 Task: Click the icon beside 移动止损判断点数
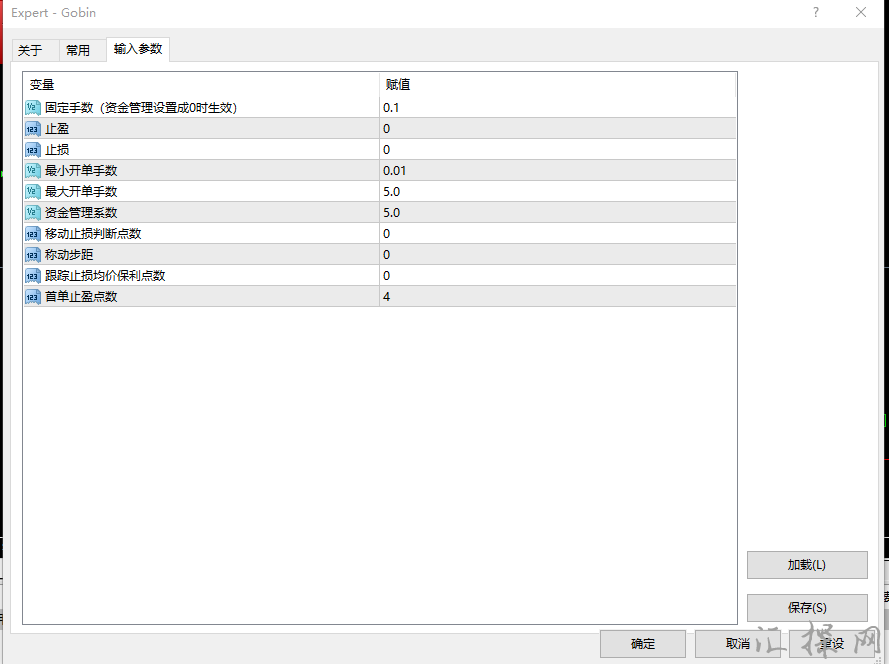pyautogui.click(x=32, y=234)
